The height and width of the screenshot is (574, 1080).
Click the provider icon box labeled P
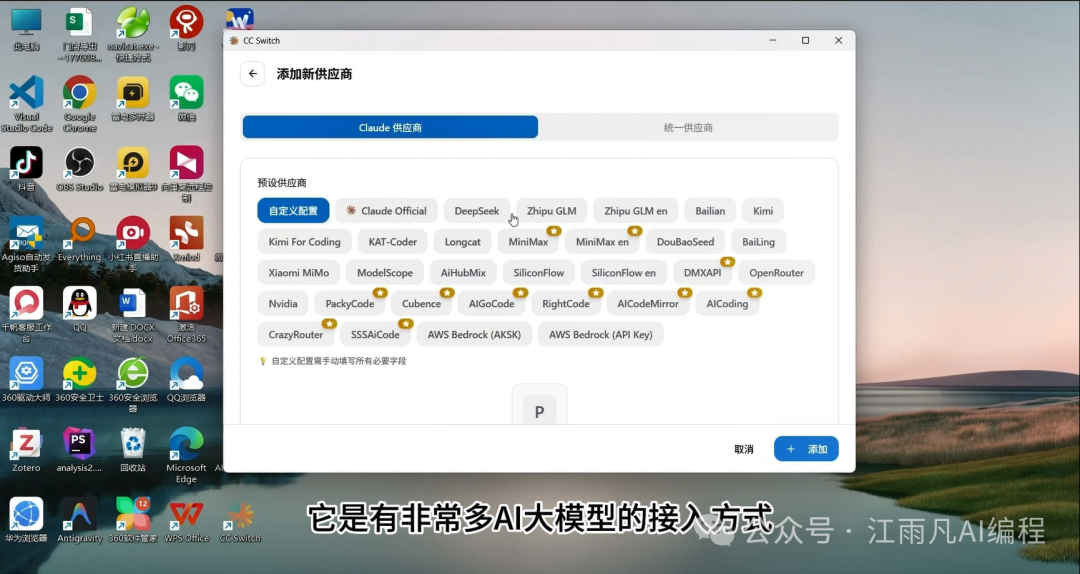click(539, 407)
